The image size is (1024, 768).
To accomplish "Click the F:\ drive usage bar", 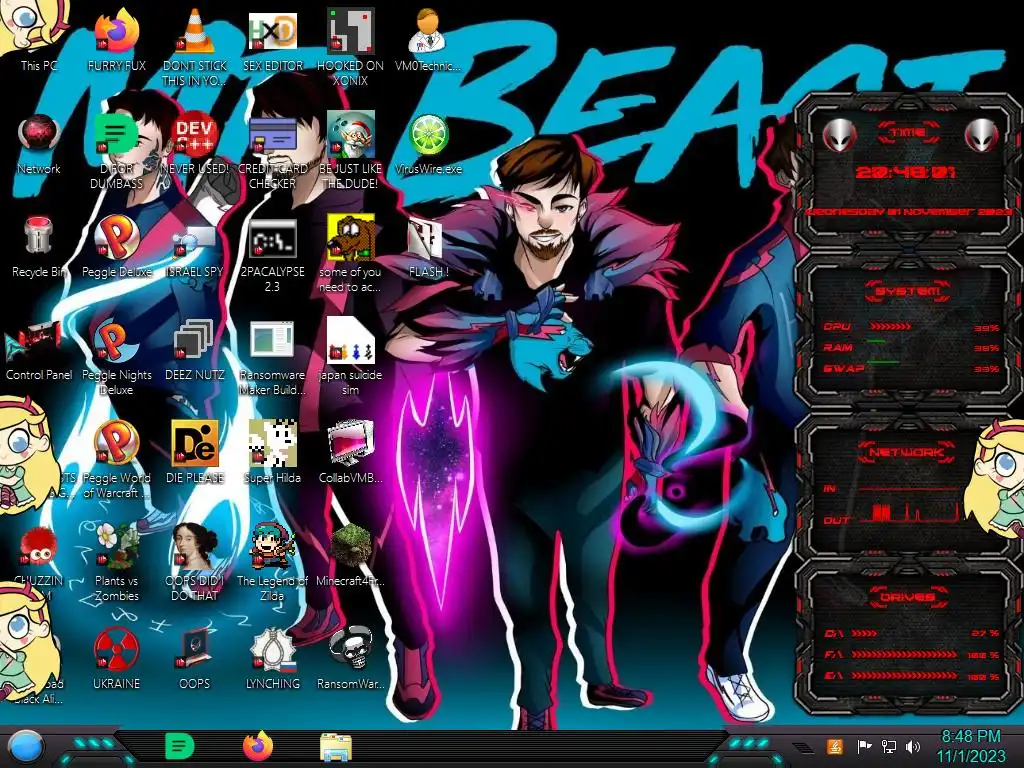I will click(x=904, y=654).
